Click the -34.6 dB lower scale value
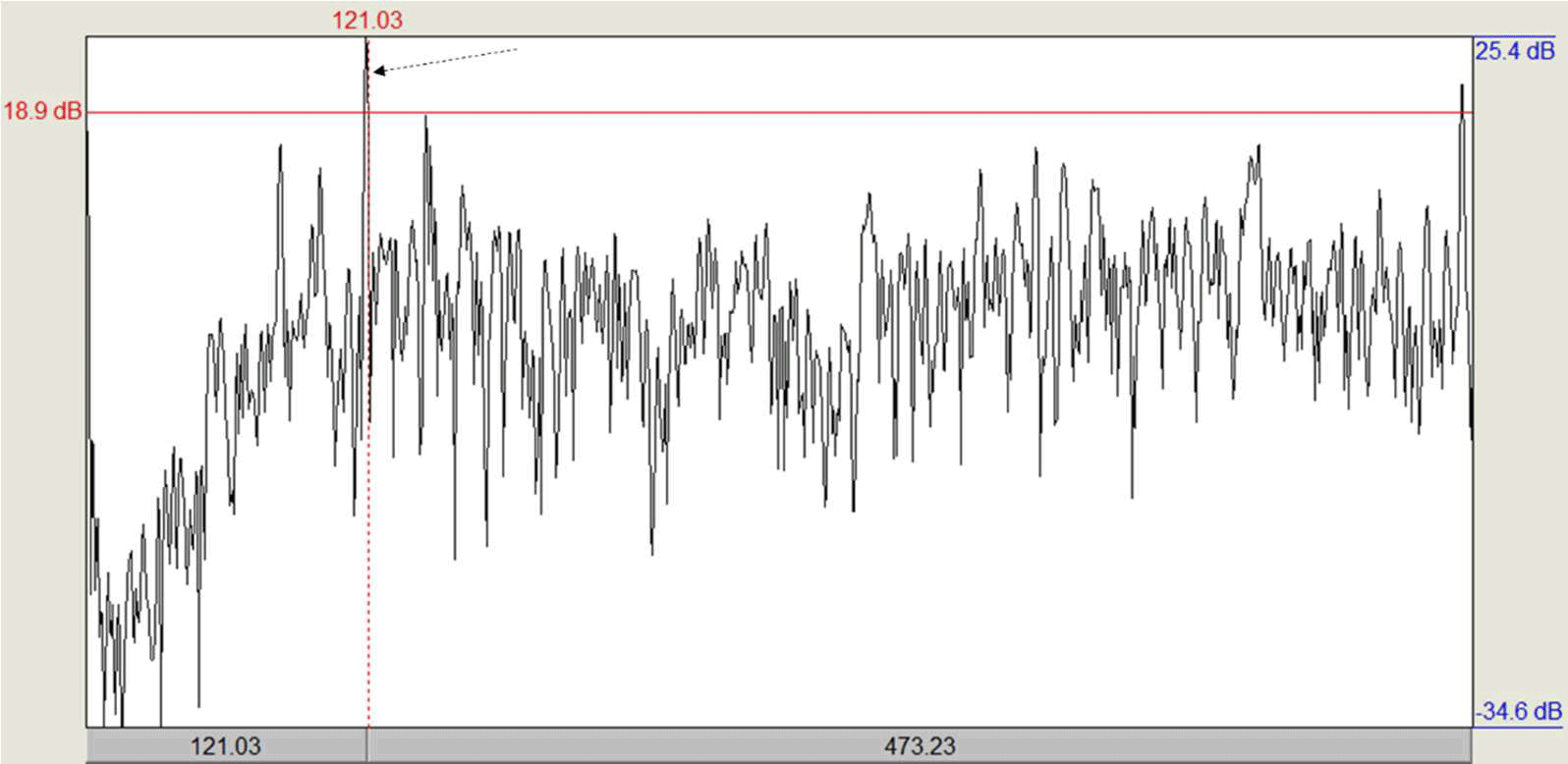This screenshot has height=764, width=1568. (1518, 711)
